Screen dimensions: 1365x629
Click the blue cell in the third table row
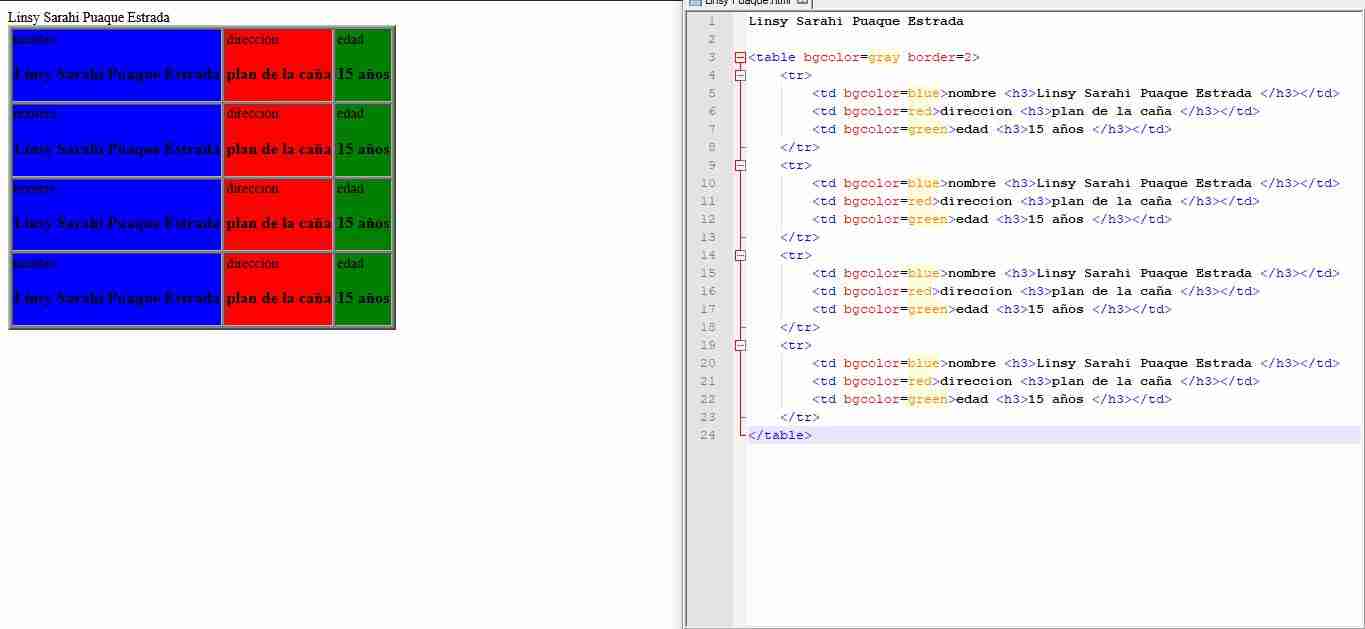tap(116, 214)
